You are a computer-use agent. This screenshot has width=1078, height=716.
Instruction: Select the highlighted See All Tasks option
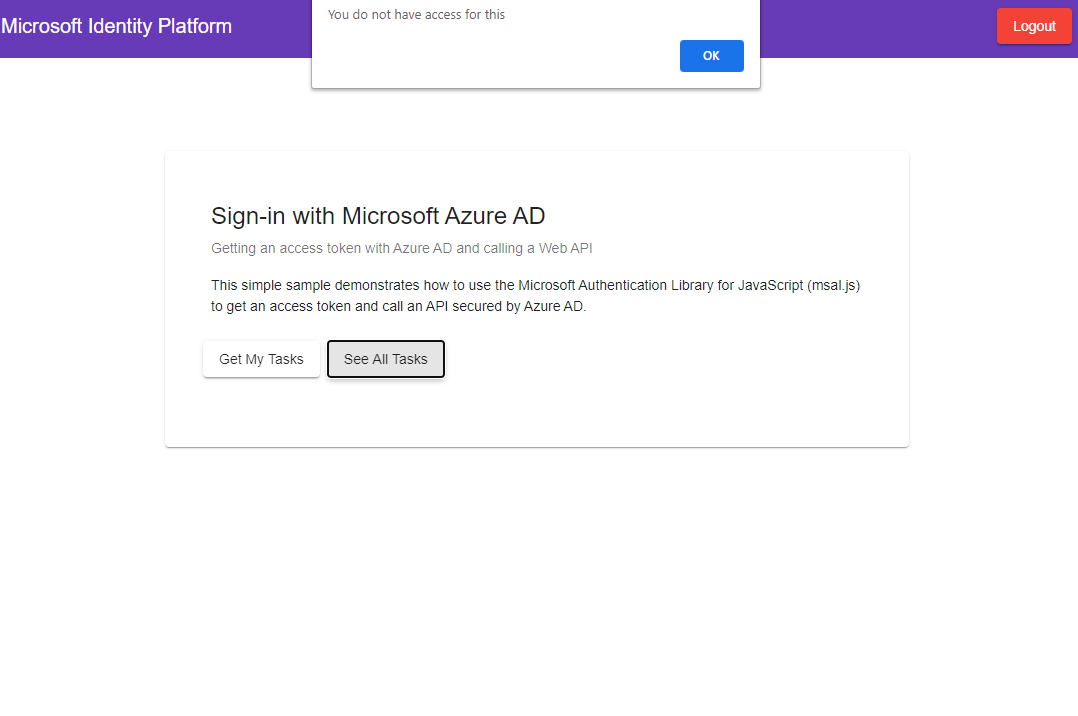coord(385,358)
